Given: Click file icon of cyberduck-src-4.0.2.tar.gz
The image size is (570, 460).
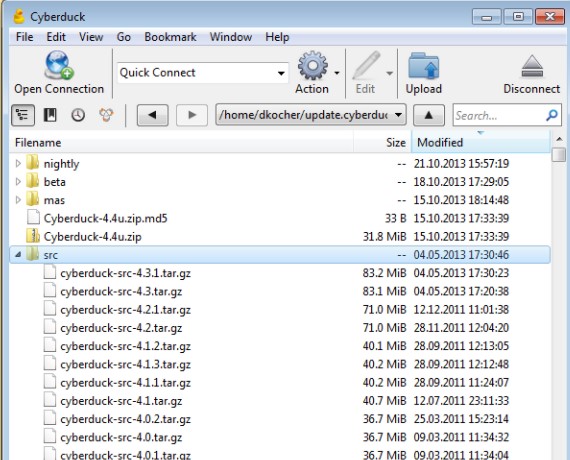Looking at the screenshot, I should click(50, 418).
